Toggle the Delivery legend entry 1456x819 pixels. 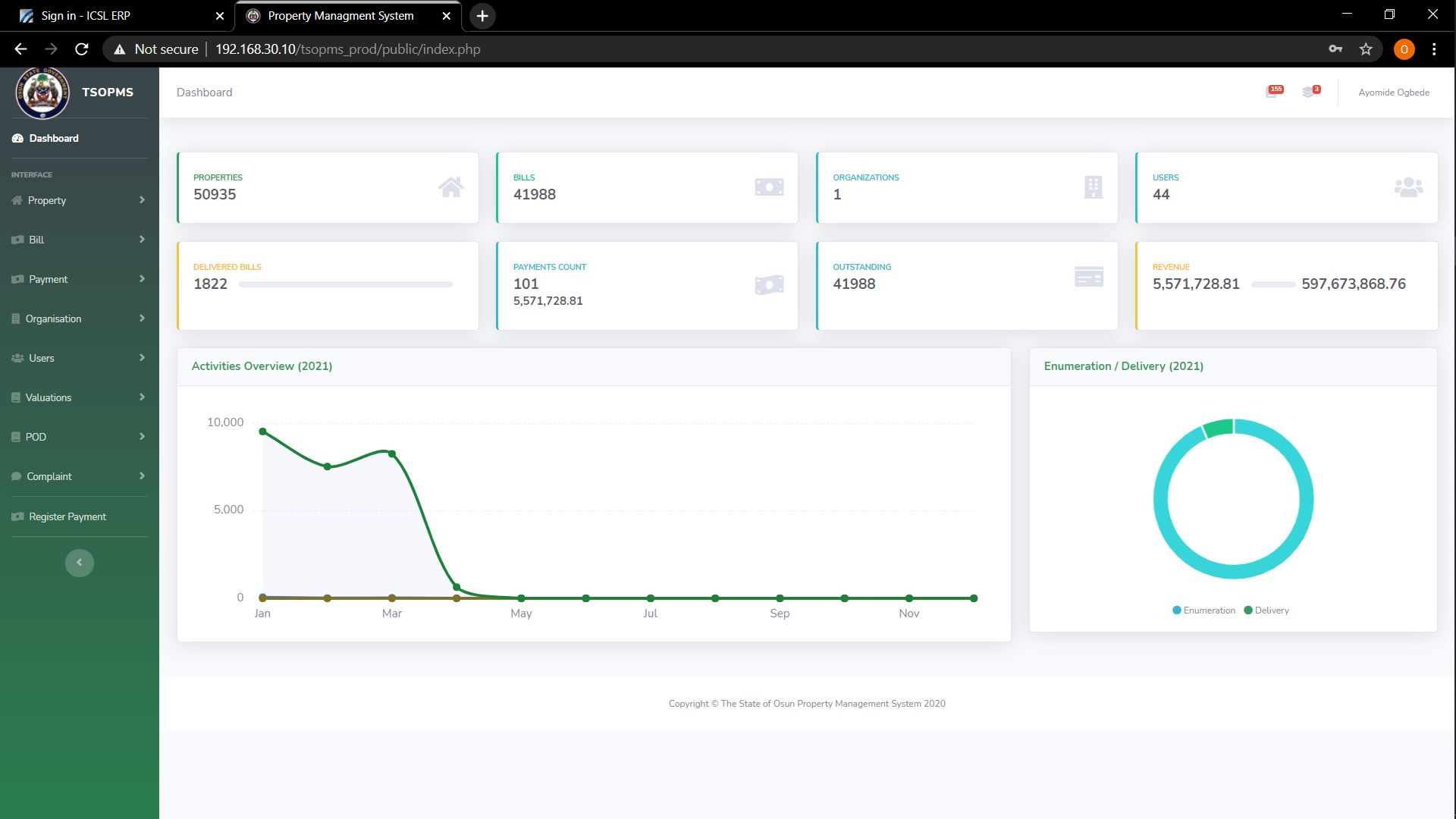point(1266,610)
